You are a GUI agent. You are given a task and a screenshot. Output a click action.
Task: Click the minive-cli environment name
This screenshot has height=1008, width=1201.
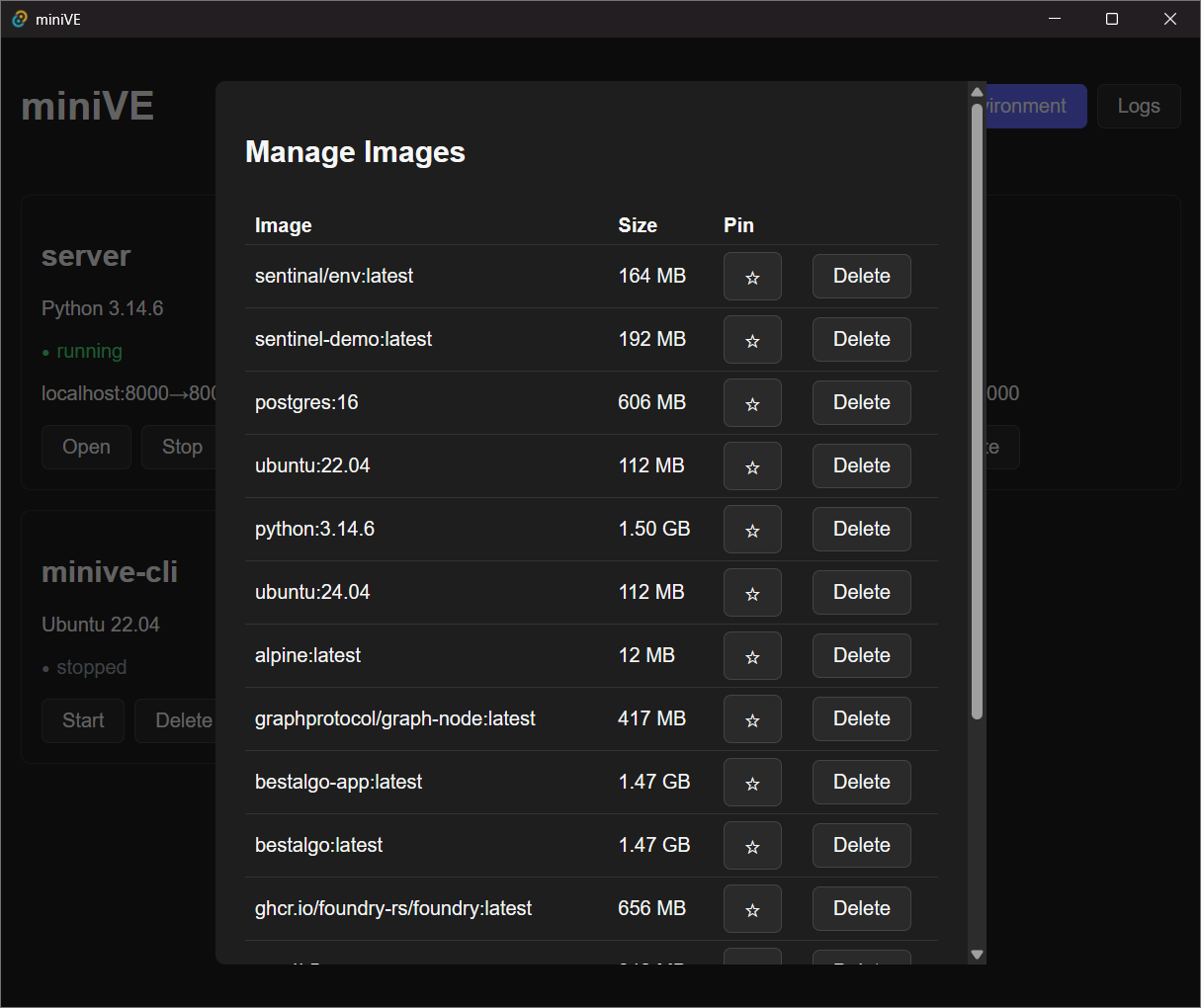click(x=110, y=572)
